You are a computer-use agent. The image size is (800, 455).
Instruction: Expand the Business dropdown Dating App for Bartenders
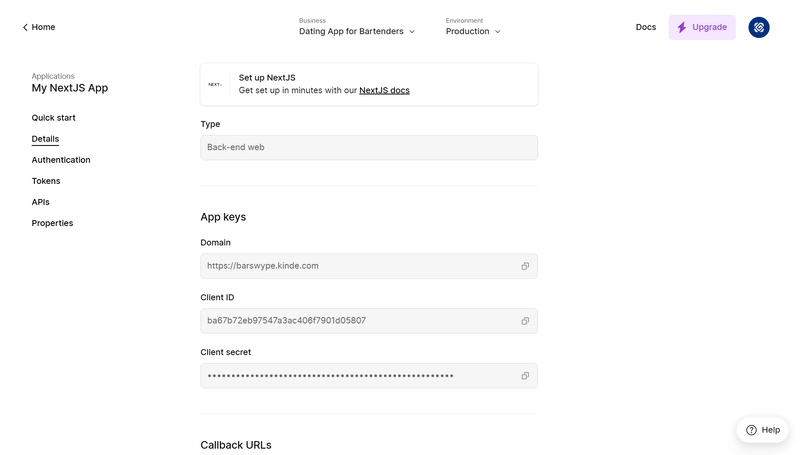[357, 31]
